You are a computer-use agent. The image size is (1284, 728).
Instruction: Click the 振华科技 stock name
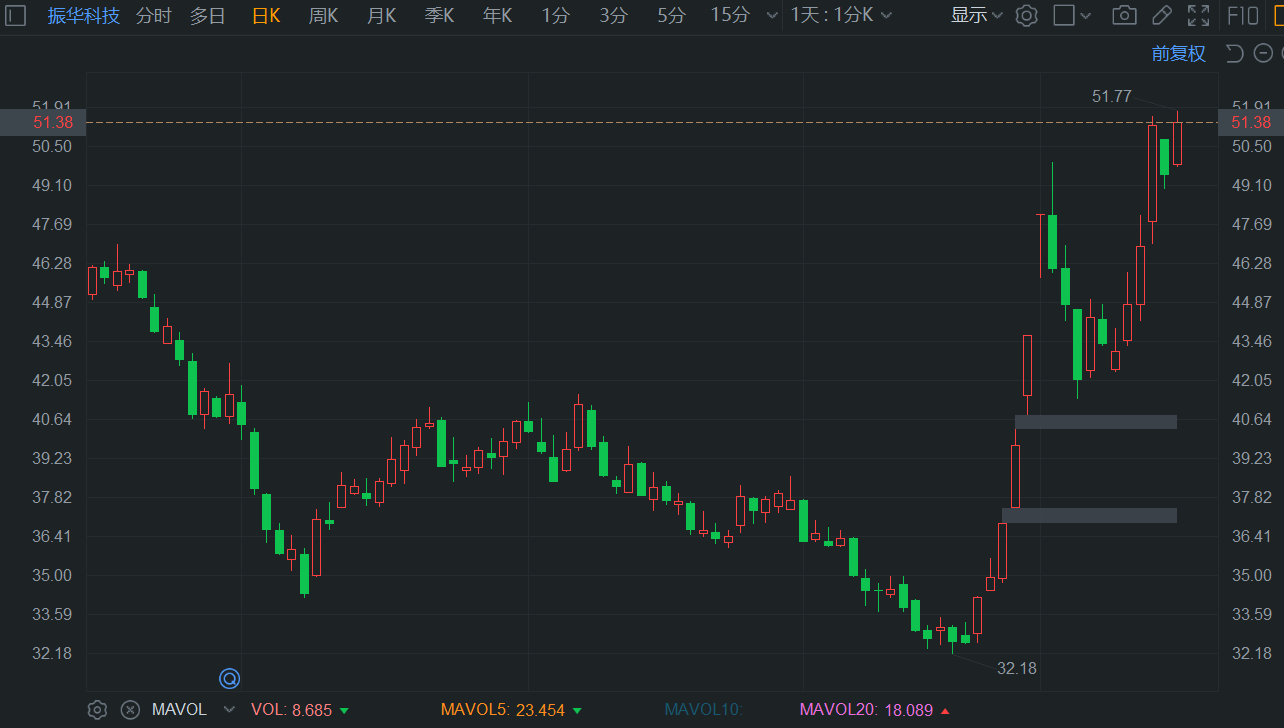coord(83,15)
